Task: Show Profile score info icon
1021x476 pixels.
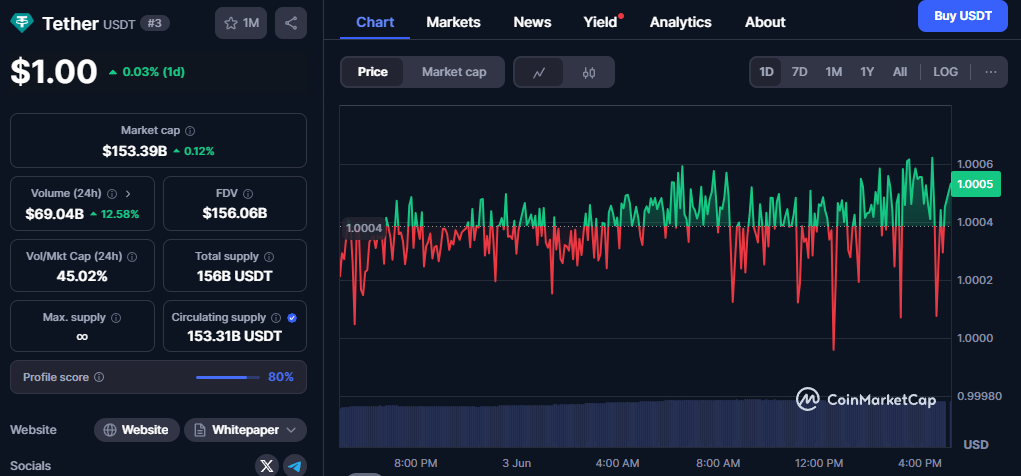Action: click(99, 377)
